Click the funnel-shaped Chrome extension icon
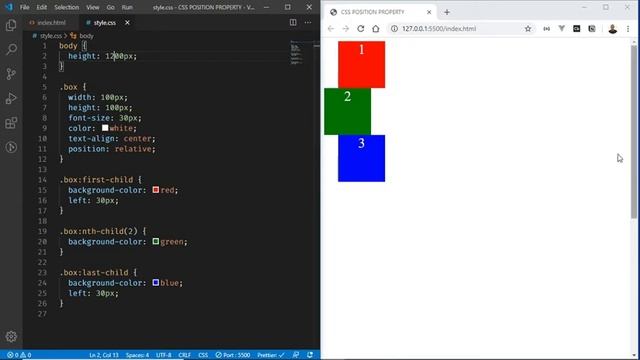 pyautogui.click(x=562, y=29)
